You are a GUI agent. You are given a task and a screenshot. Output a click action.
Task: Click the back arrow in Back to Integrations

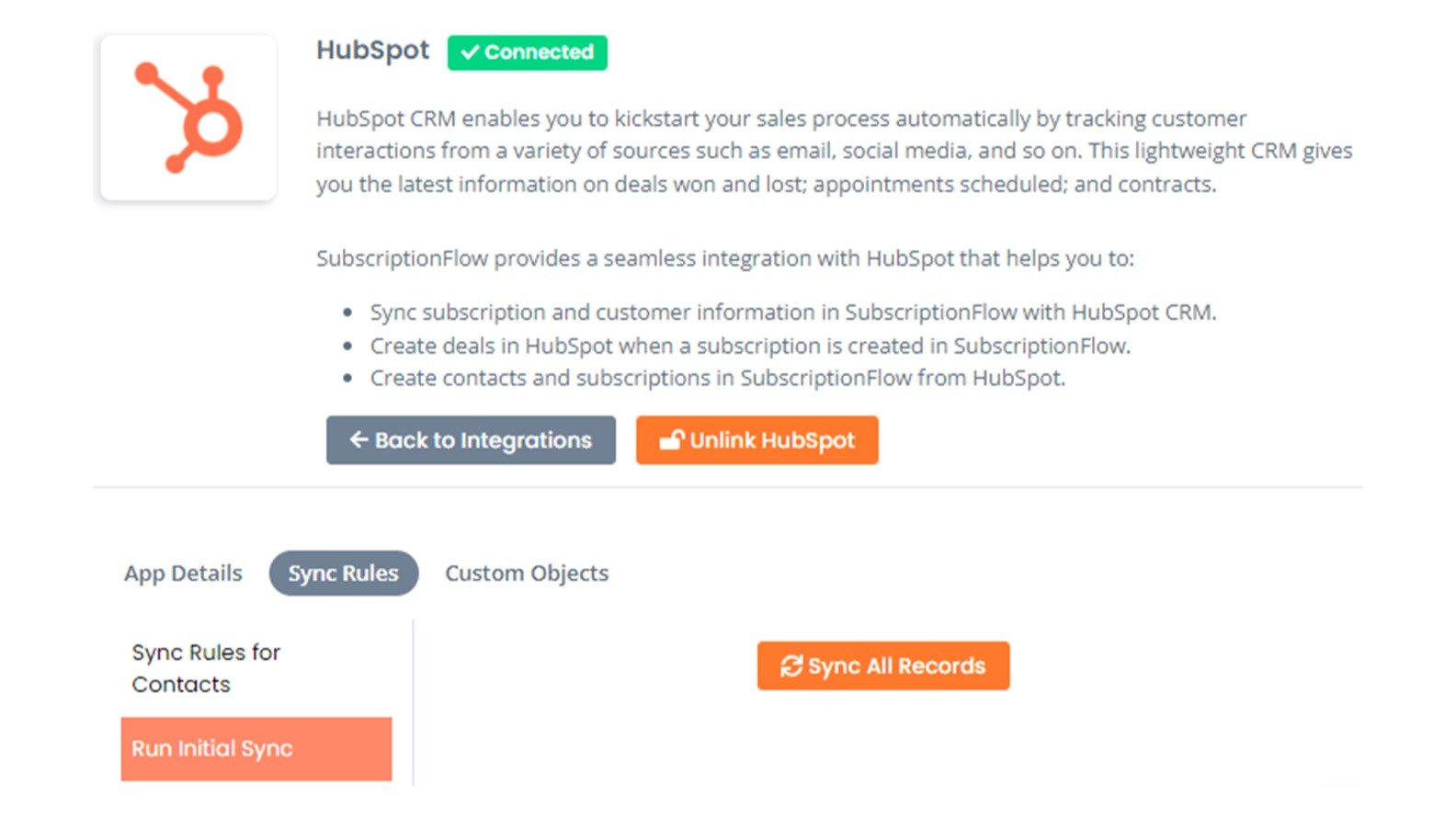pyautogui.click(x=358, y=440)
